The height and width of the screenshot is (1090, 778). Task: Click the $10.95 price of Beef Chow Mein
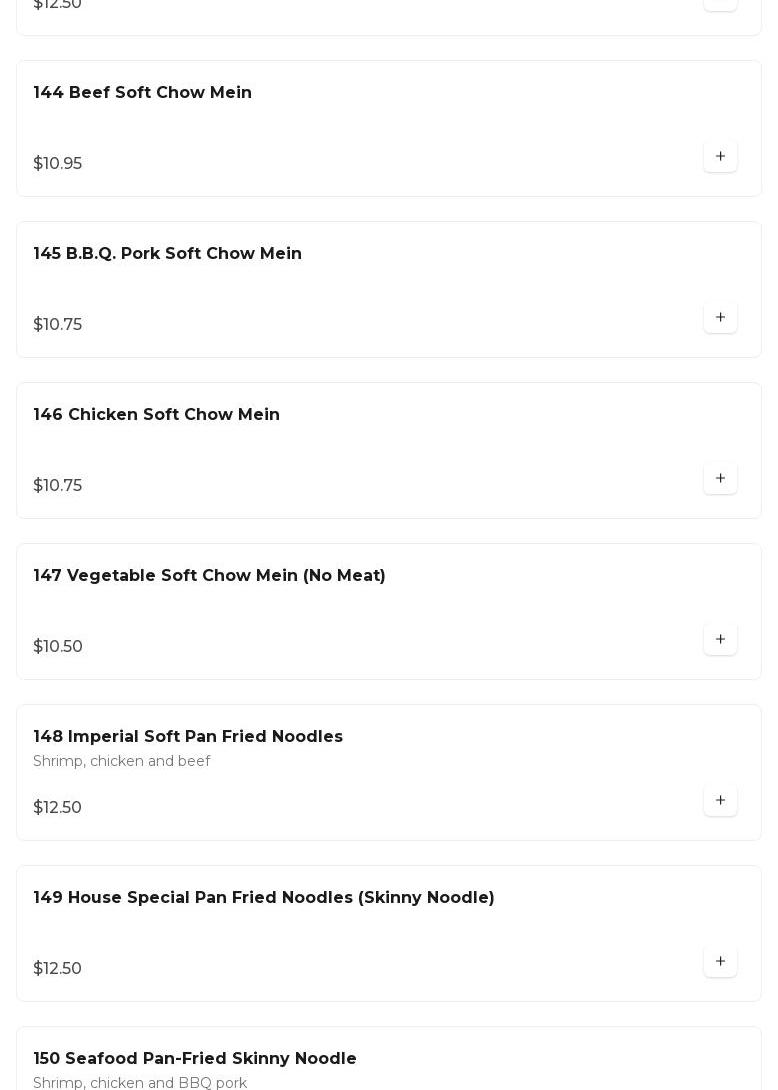57,163
